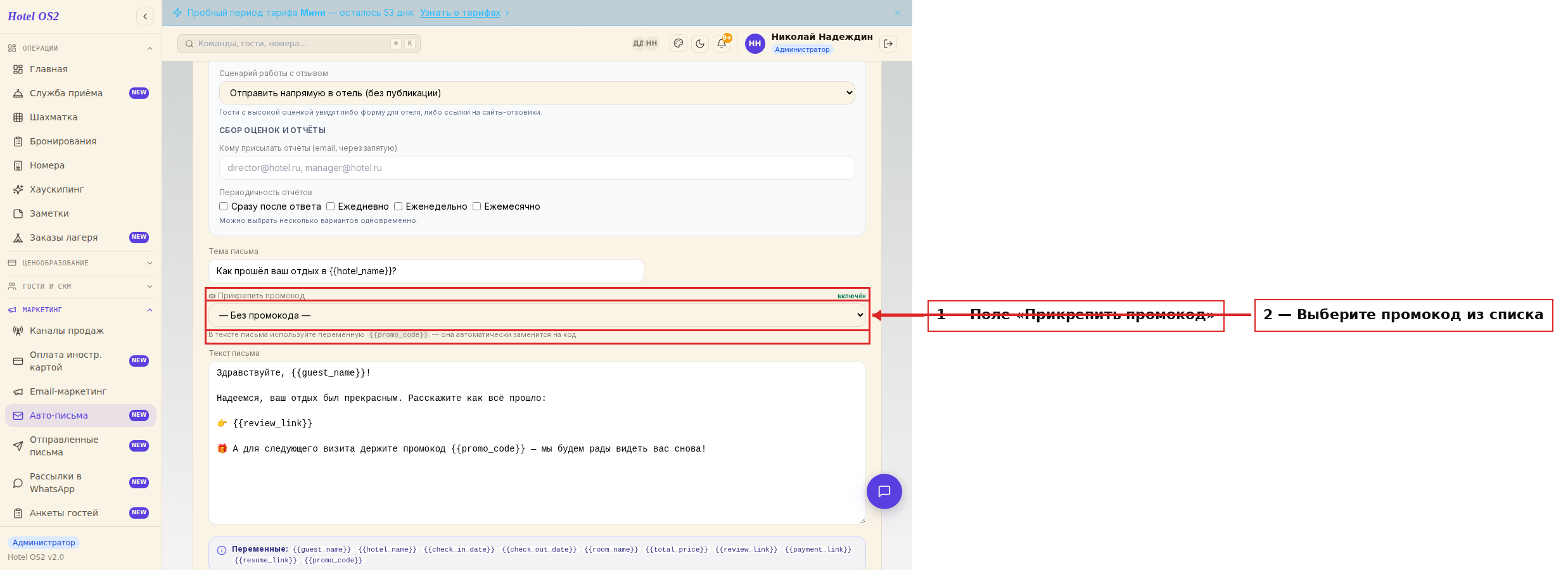Open notifications bell icon
Screen dimensions: 1568x570
pyautogui.click(x=722, y=44)
